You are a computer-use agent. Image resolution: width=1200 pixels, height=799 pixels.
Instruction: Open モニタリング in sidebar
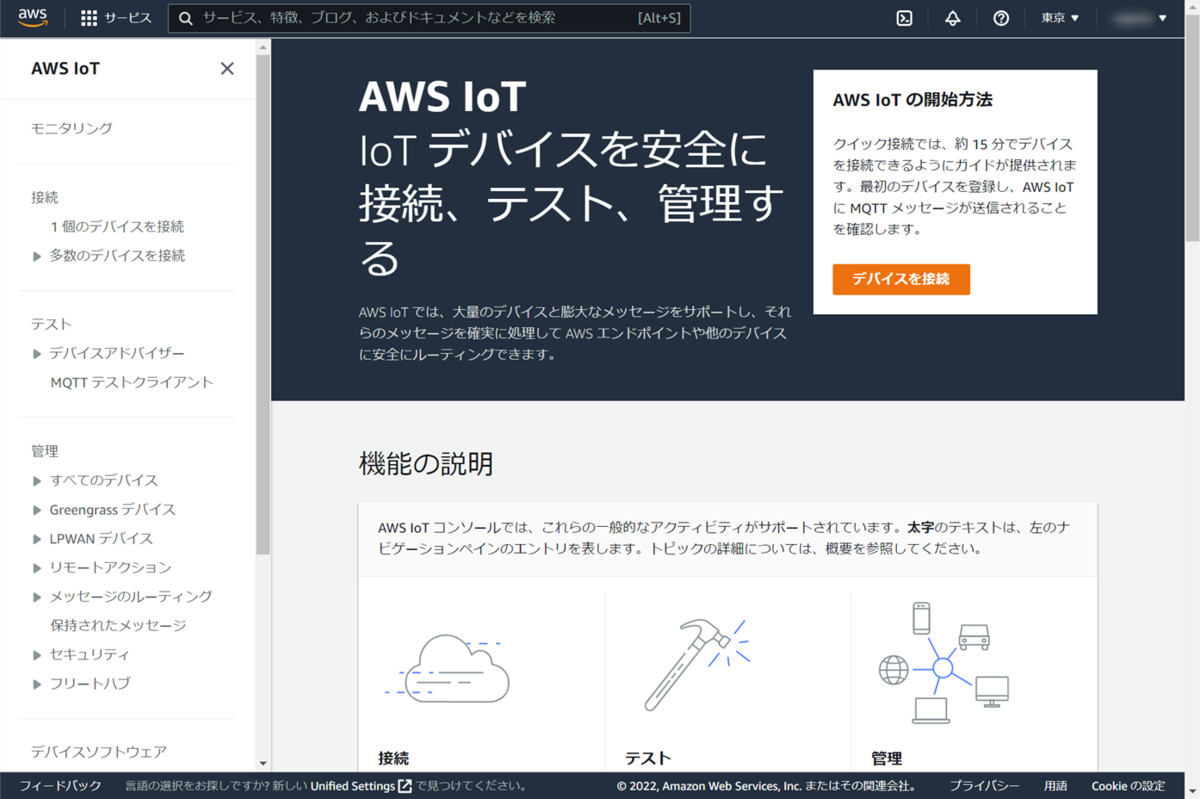click(72, 129)
